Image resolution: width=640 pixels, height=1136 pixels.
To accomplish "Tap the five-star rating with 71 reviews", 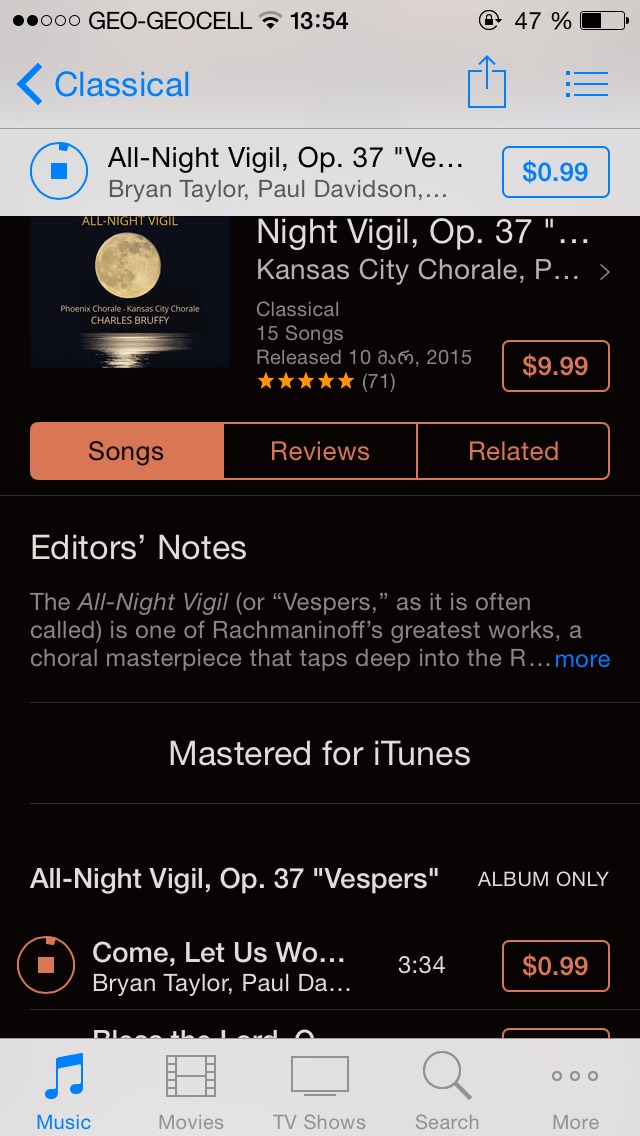I will (326, 380).
